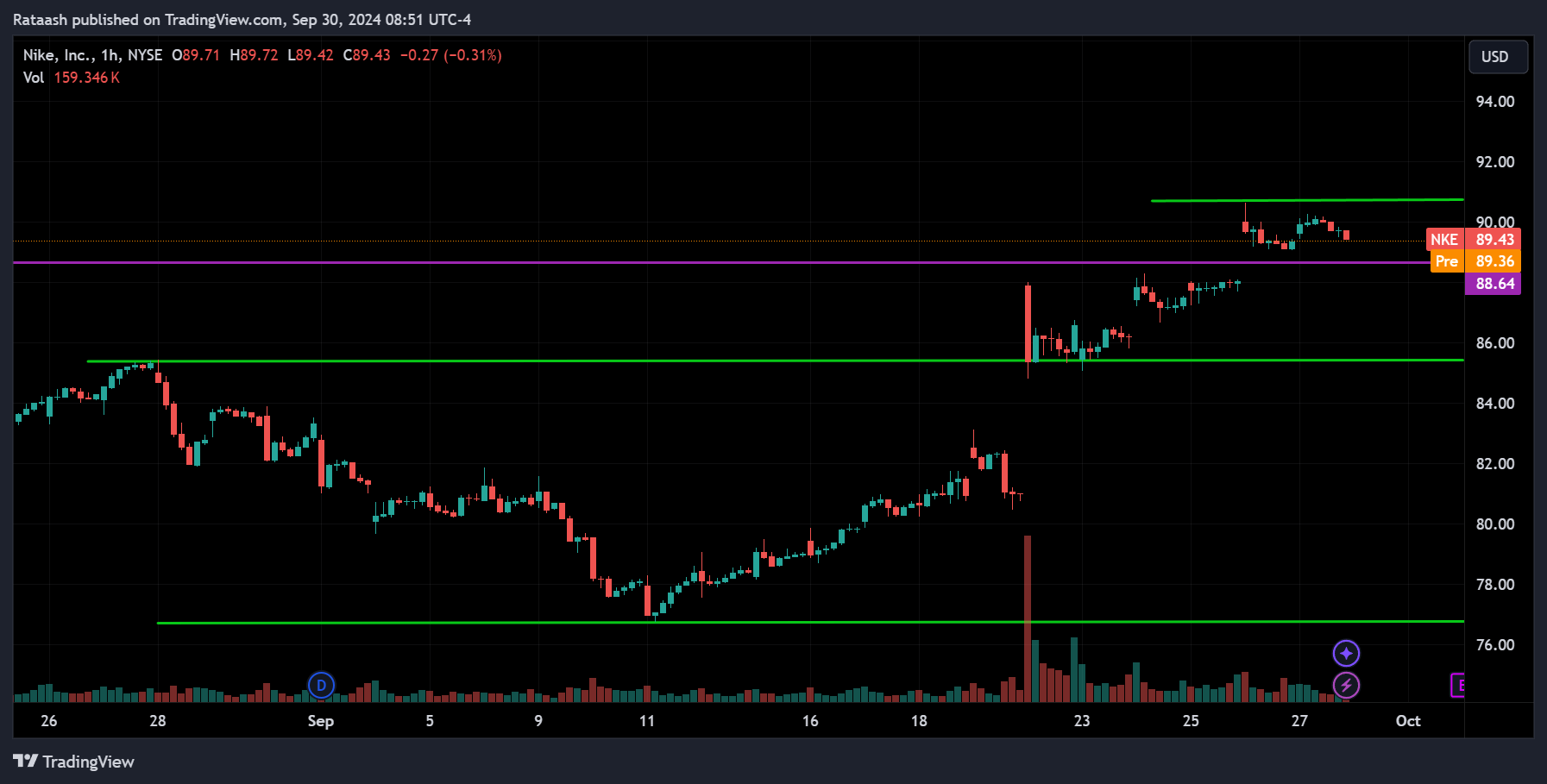Click the tallest red volume bar
Viewport: 1547px width, 784px height.
point(1028,618)
